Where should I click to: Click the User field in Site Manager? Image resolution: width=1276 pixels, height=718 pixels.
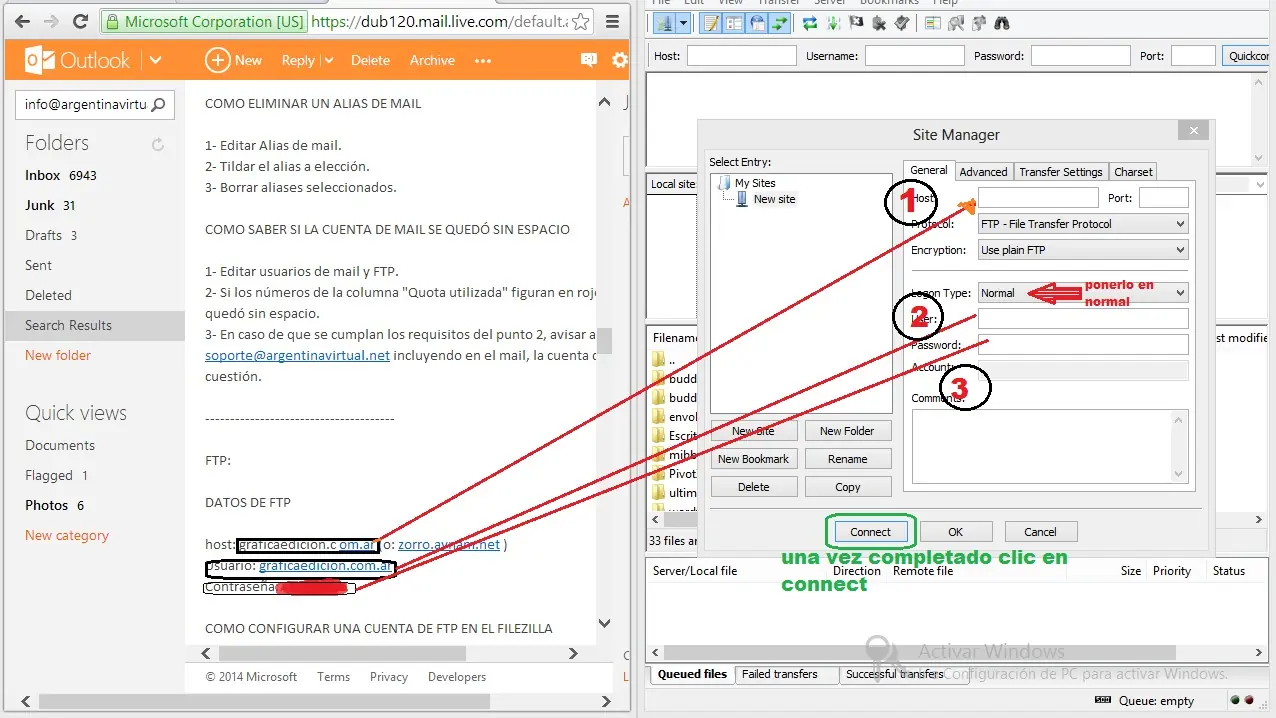[x=1083, y=319]
